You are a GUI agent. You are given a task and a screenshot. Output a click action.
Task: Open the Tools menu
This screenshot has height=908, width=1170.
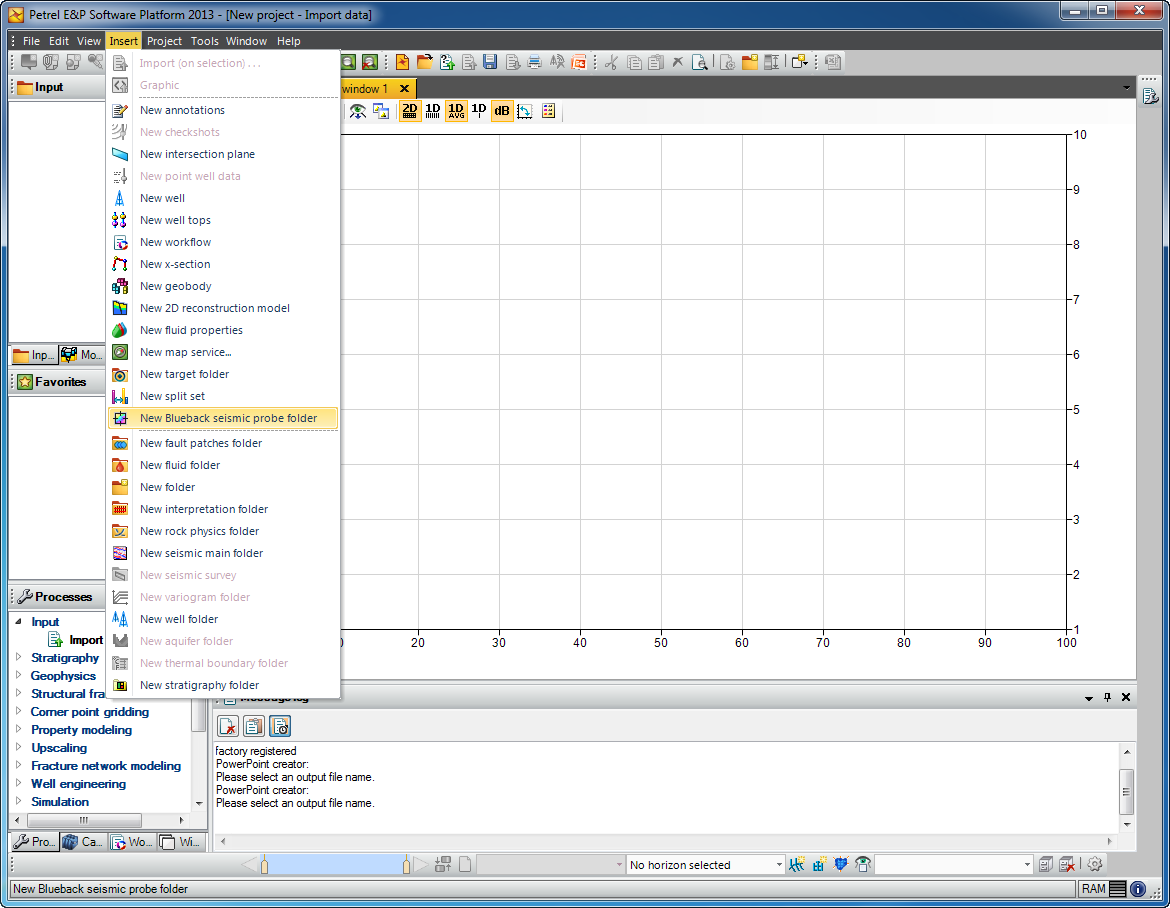204,41
